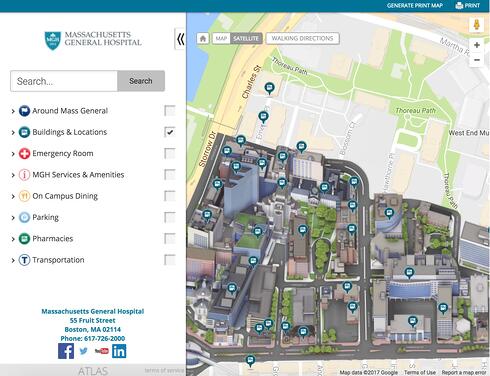Image resolution: width=490 pixels, height=376 pixels.
Task: Open the LinkedIn icon in the sidebar footer
Action: (x=119, y=351)
